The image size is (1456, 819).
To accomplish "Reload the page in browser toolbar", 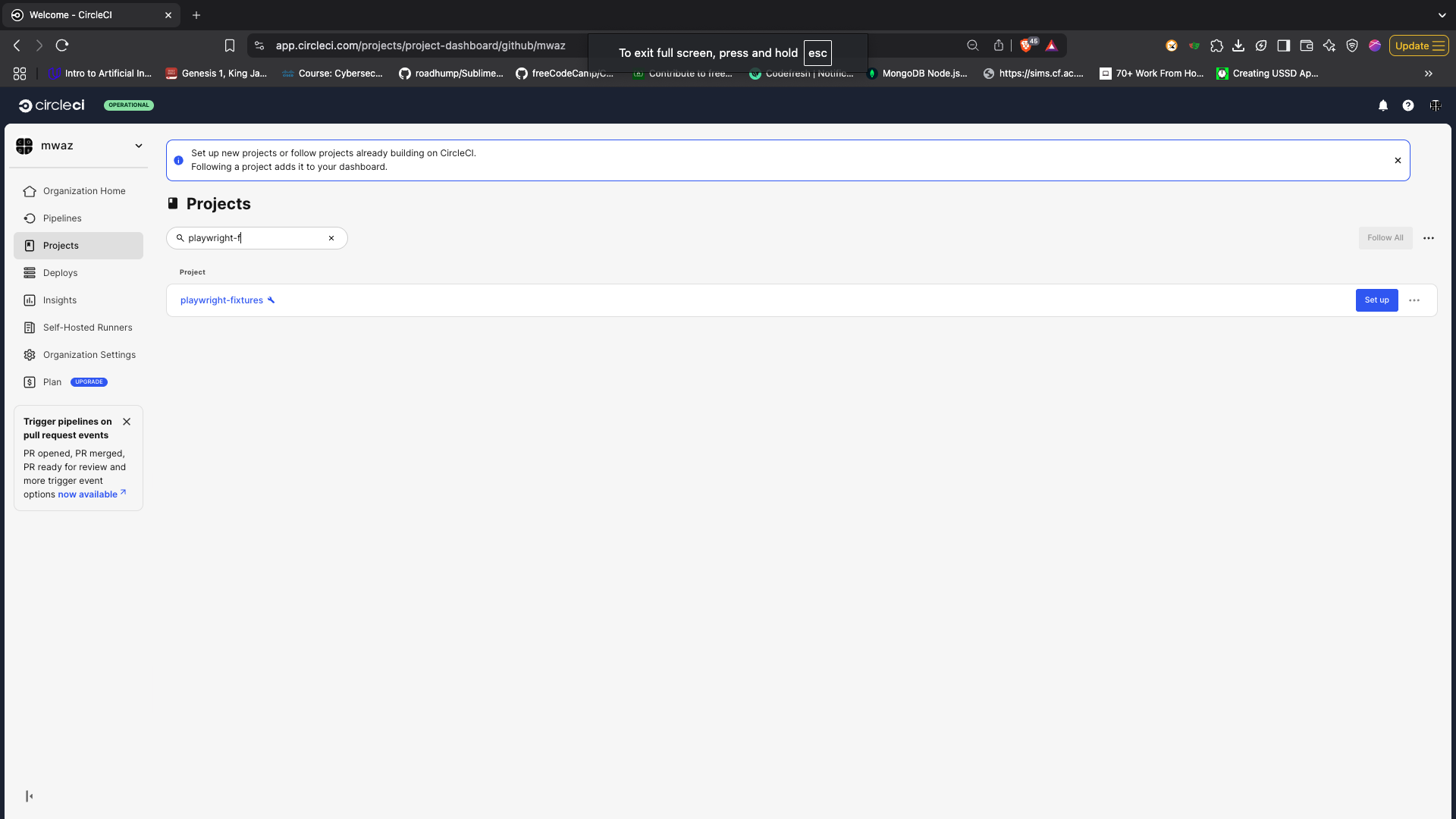I will [62, 45].
